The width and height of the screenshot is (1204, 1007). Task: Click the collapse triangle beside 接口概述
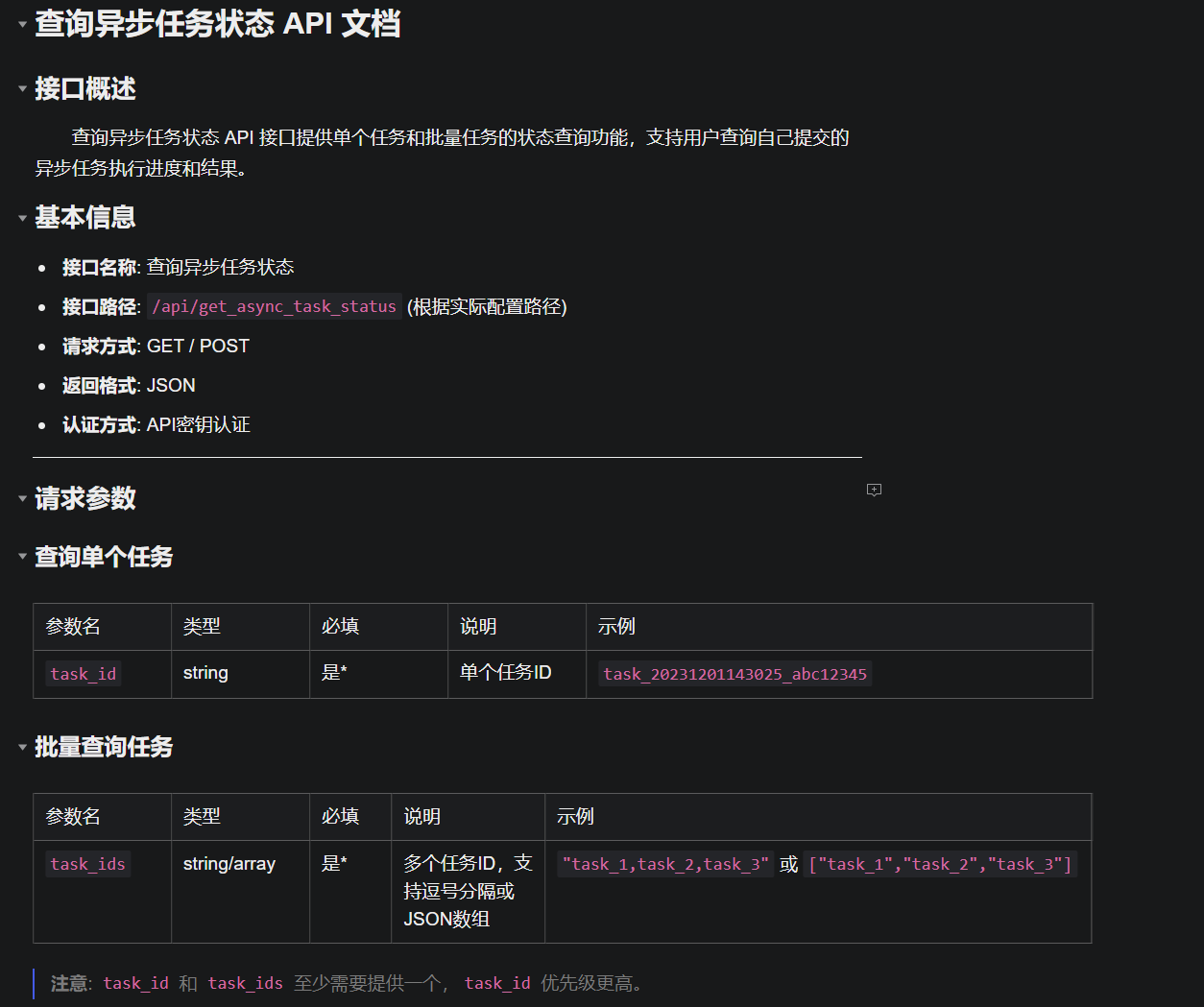tap(22, 87)
